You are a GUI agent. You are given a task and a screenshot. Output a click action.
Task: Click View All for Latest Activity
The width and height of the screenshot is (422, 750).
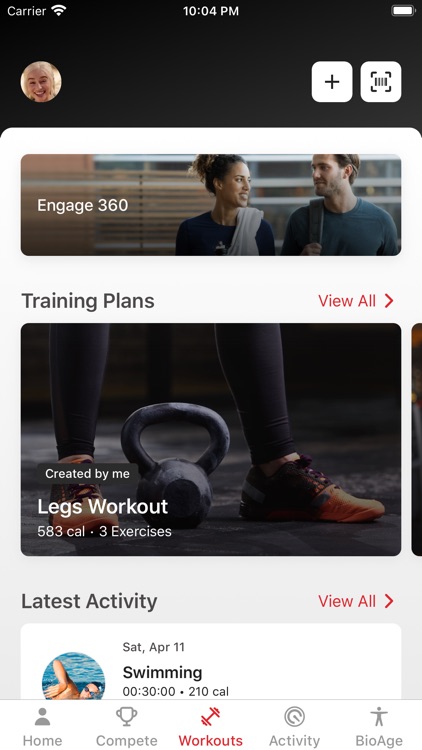(x=347, y=601)
